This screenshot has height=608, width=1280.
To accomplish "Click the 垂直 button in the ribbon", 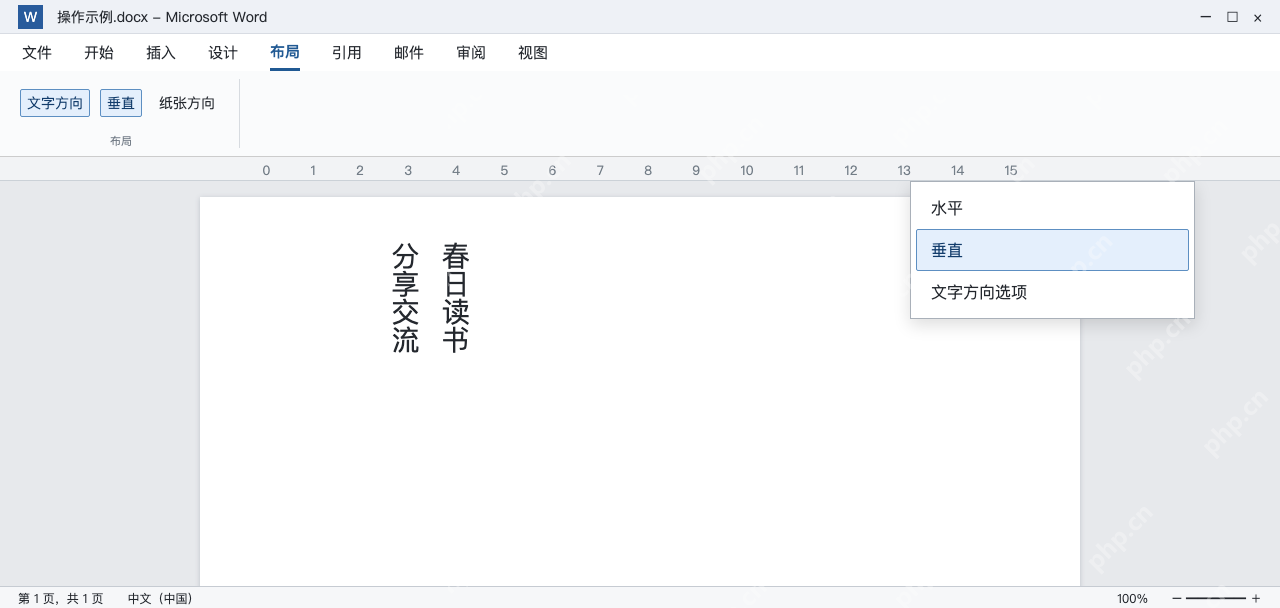I will tap(121, 103).
